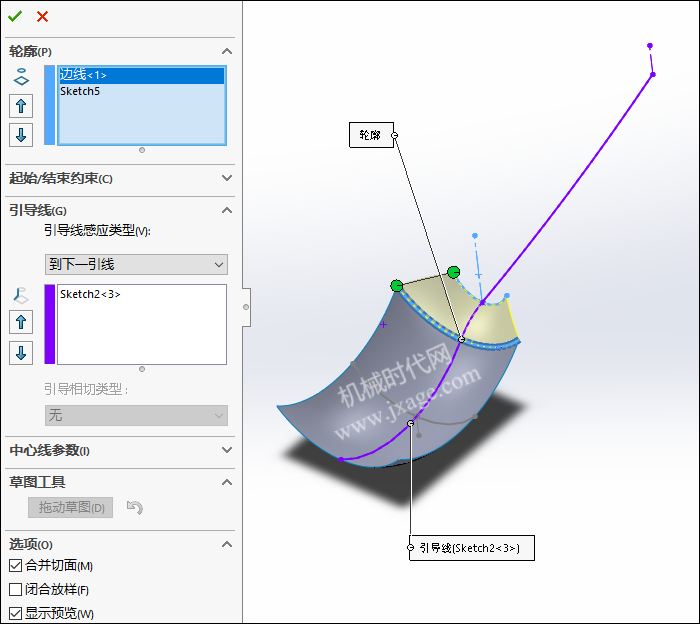The height and width of the screenshot is (624, 700).
Task: Enable 闭合放样(F) close loft checkbox
Action: (x=16, y=590)
